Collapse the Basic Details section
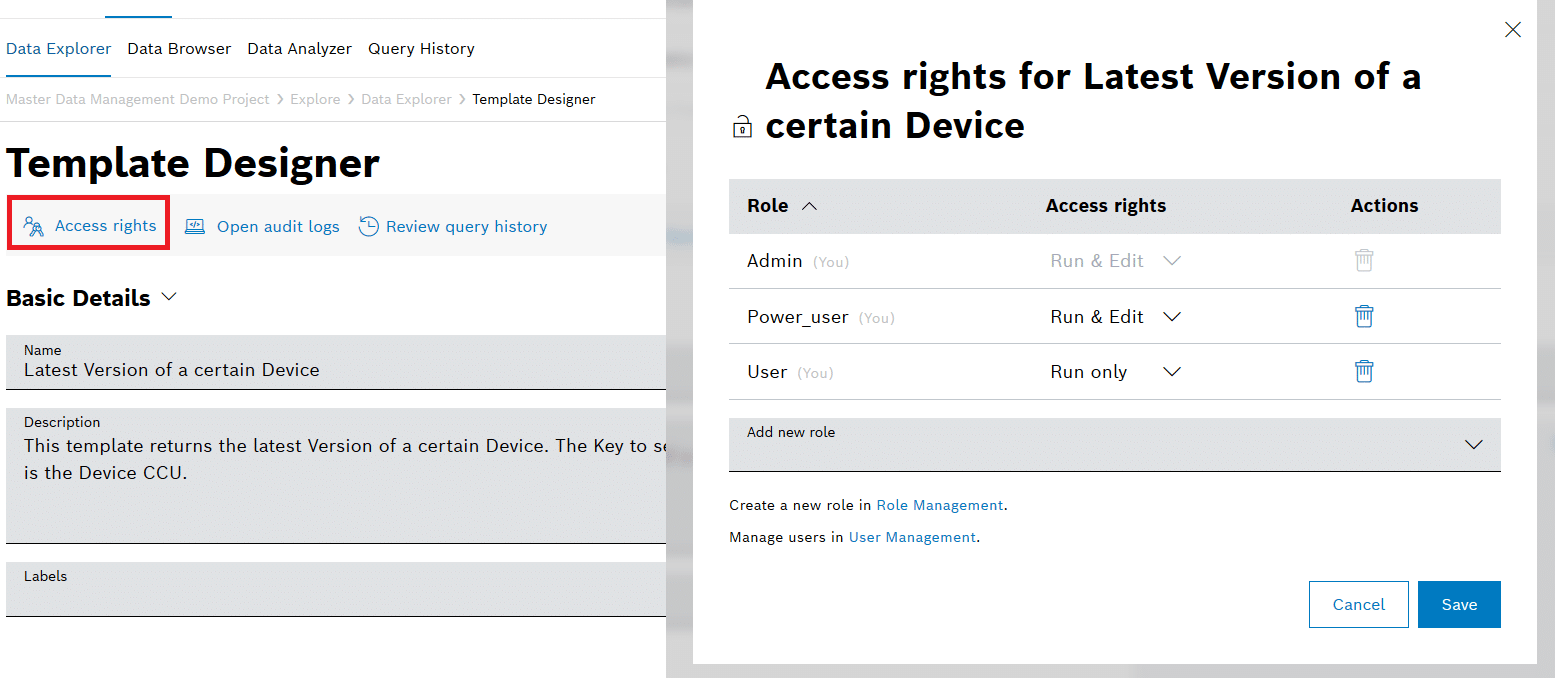 tap(168, 298)
